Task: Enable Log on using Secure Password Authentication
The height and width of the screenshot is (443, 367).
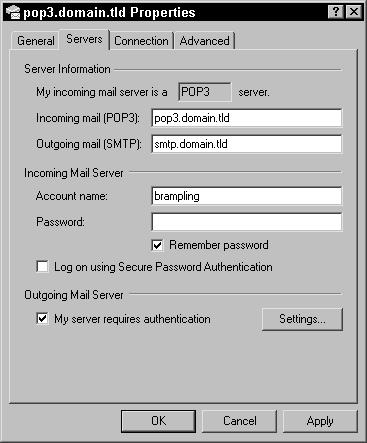Action: click(42, 267)
